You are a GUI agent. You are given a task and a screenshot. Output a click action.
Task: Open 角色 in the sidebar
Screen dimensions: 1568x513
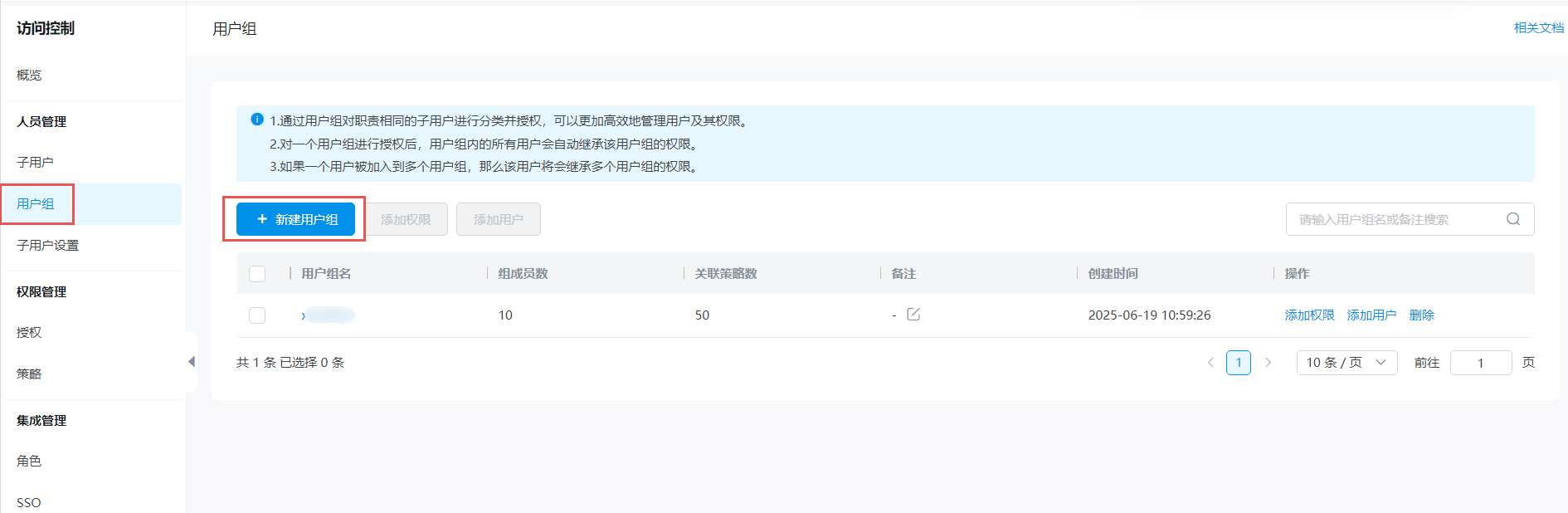(29, 461)
